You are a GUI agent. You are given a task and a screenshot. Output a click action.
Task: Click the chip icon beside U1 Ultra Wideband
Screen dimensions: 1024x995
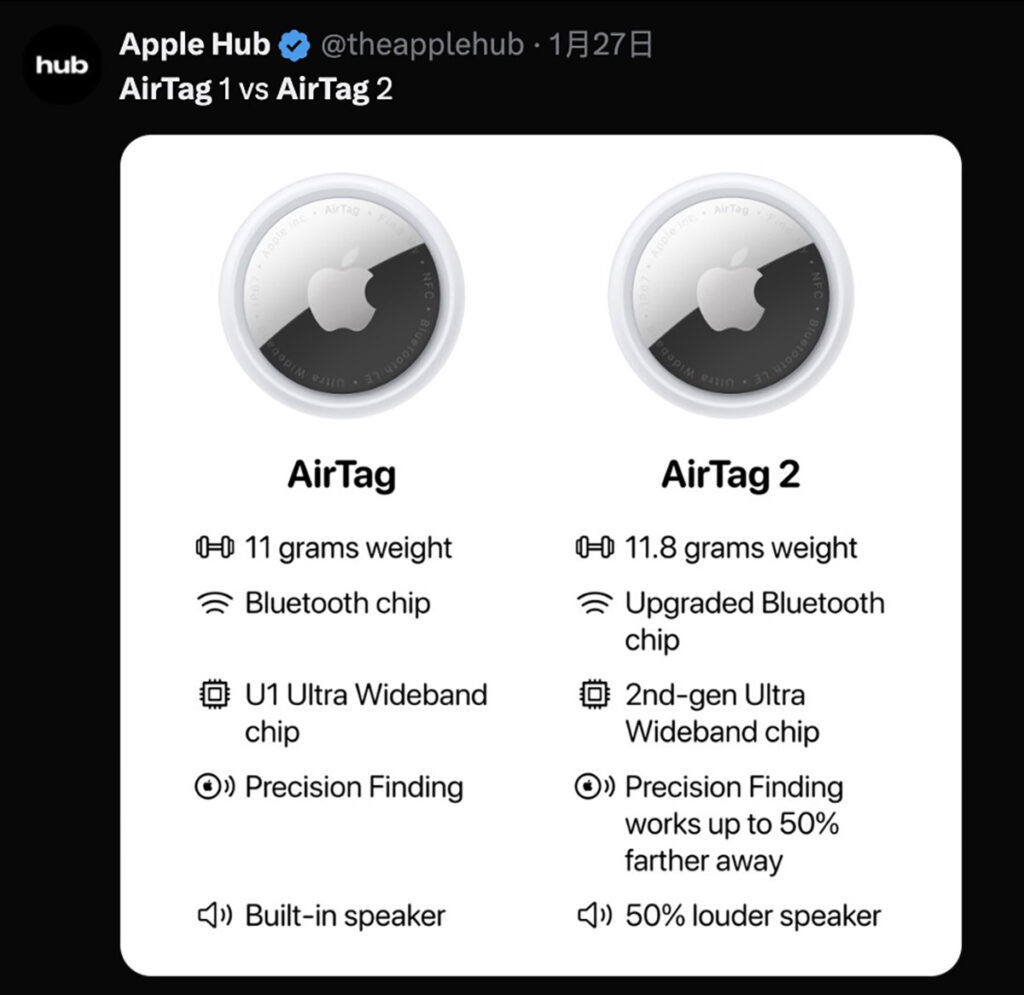pyautogui.click(x=215, y=695)
